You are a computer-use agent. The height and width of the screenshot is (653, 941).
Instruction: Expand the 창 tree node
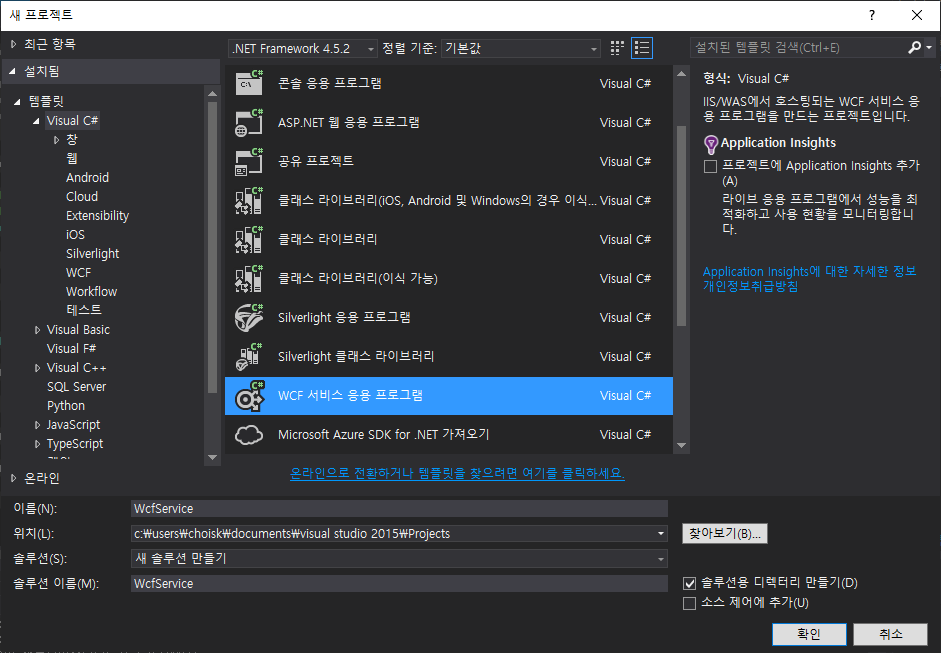[x=56, y=140]
